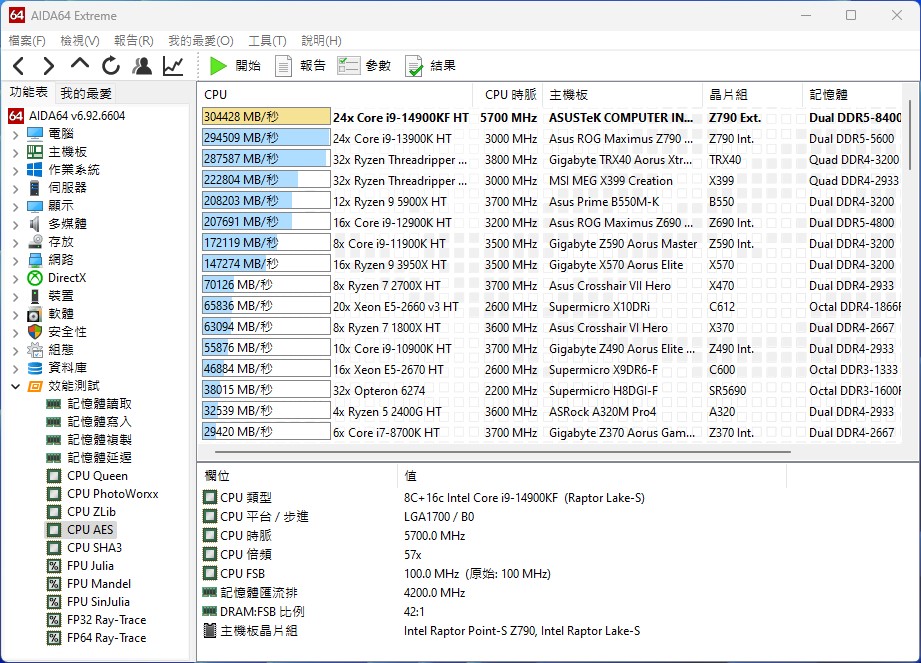Expand the DirectX tree node
The image size is (921, 663).
pyautogui.click(x=15, y=278)
